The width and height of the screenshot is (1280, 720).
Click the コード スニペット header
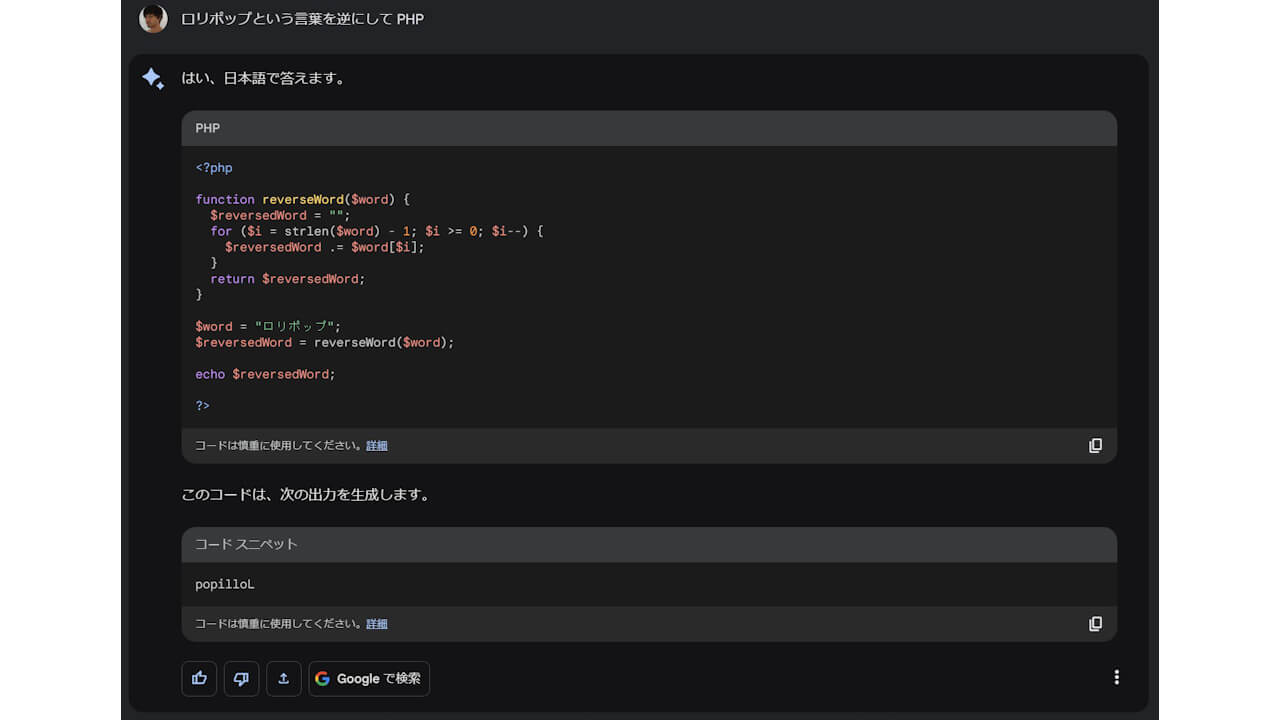[x=648, y=544]
